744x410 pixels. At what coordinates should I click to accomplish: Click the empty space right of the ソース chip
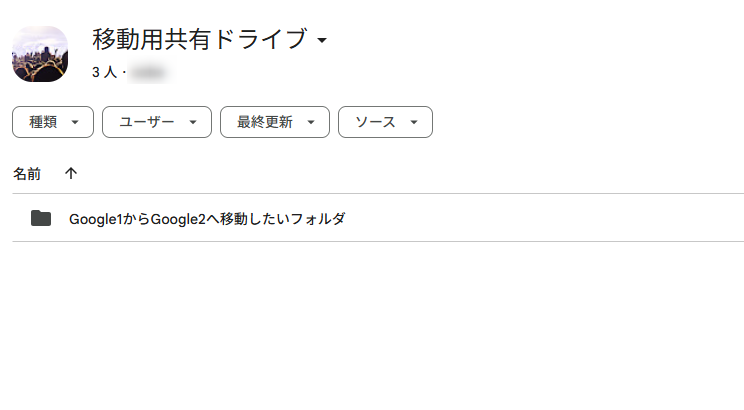point(588,122)
